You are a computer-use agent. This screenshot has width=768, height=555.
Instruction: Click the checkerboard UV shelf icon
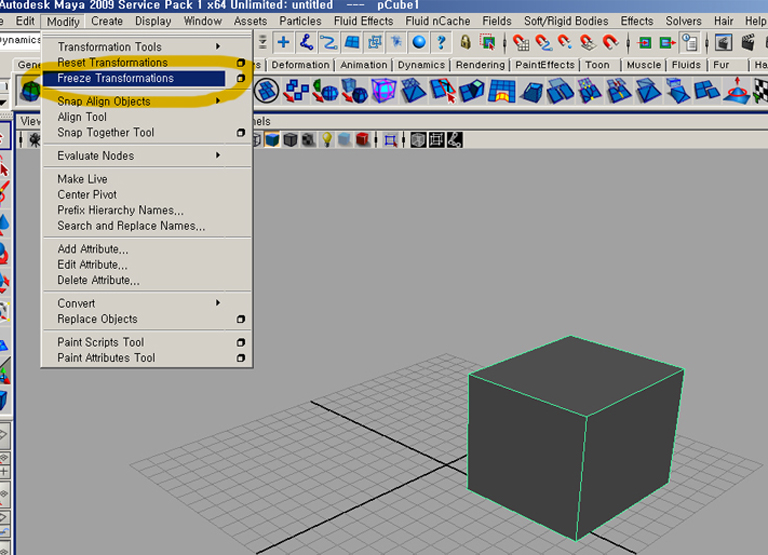click(x=761, y=91)
